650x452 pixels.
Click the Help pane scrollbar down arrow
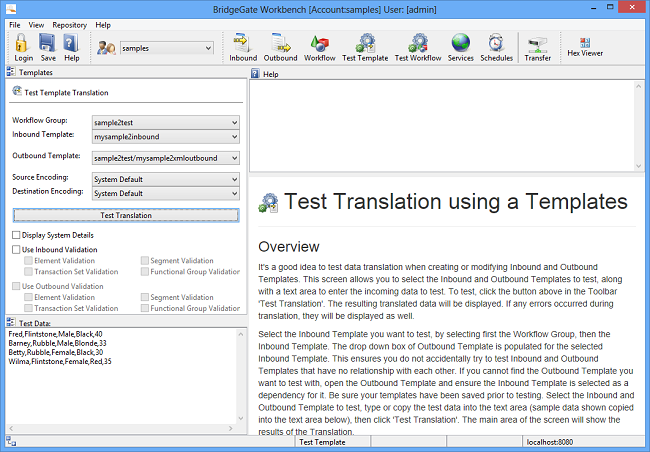(638, 166)
